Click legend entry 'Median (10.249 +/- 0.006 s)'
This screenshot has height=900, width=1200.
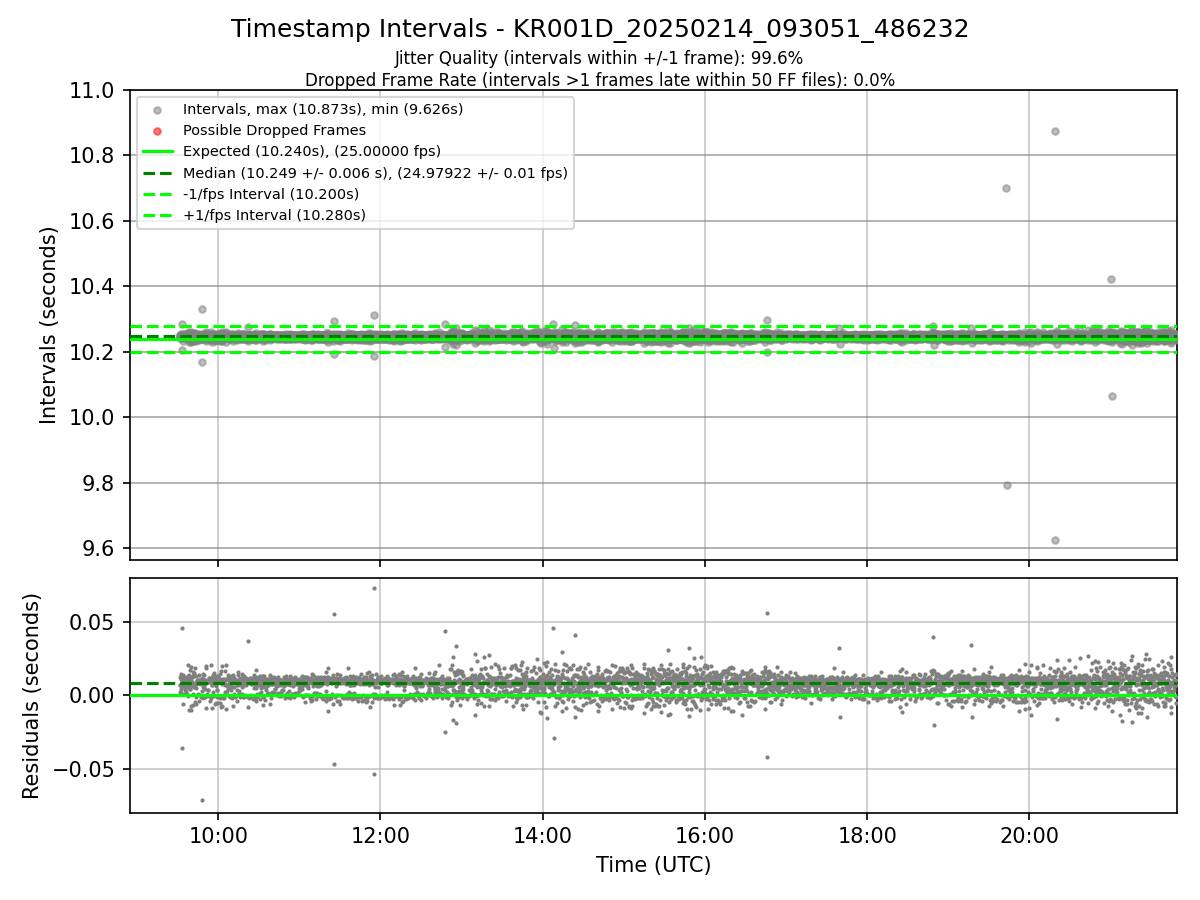[375, 173]
